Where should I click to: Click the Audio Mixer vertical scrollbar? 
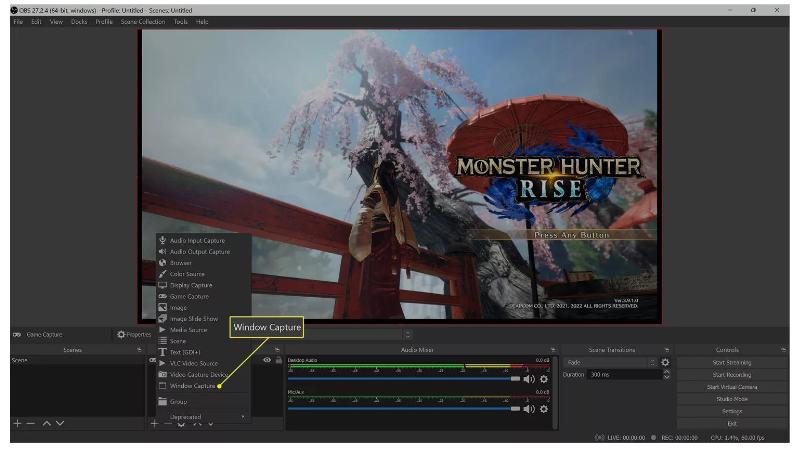tap(556, 393)
